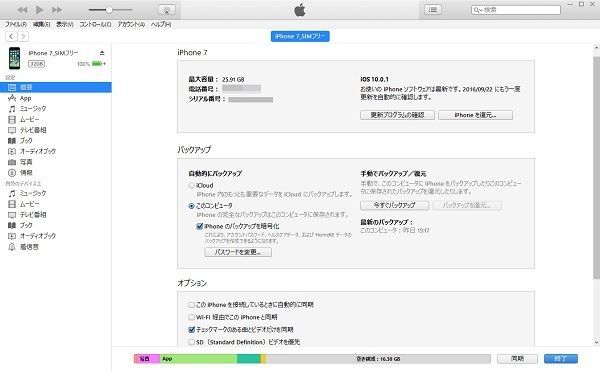The image size is (600, 371).
Task: Click the scrollbar down arrow
Action: [596, 342]
